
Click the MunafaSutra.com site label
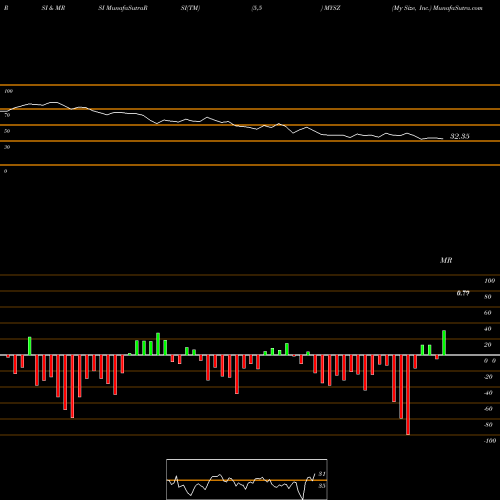[x=458, y=8]
